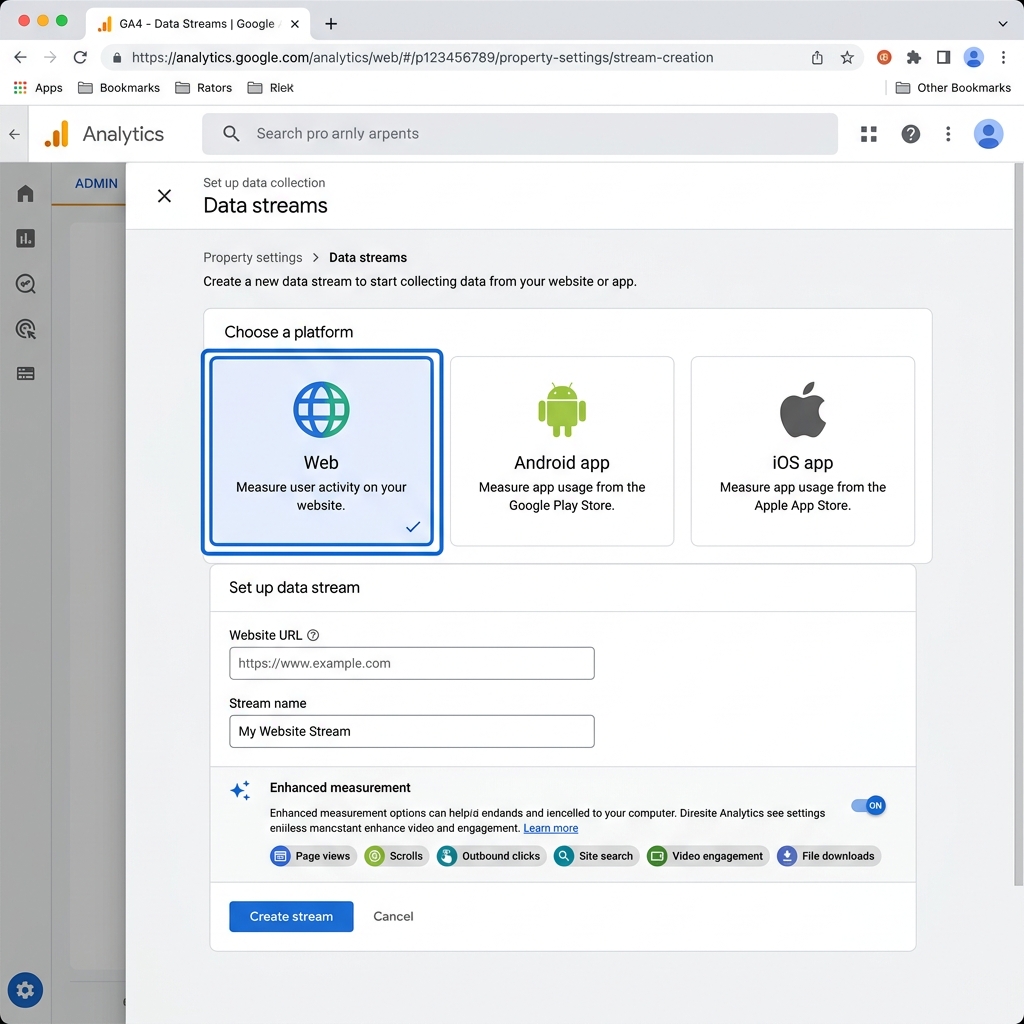This screenshot has width=1024, height=1024.
Task: Click the Website URL help icon
Action: 313,635
